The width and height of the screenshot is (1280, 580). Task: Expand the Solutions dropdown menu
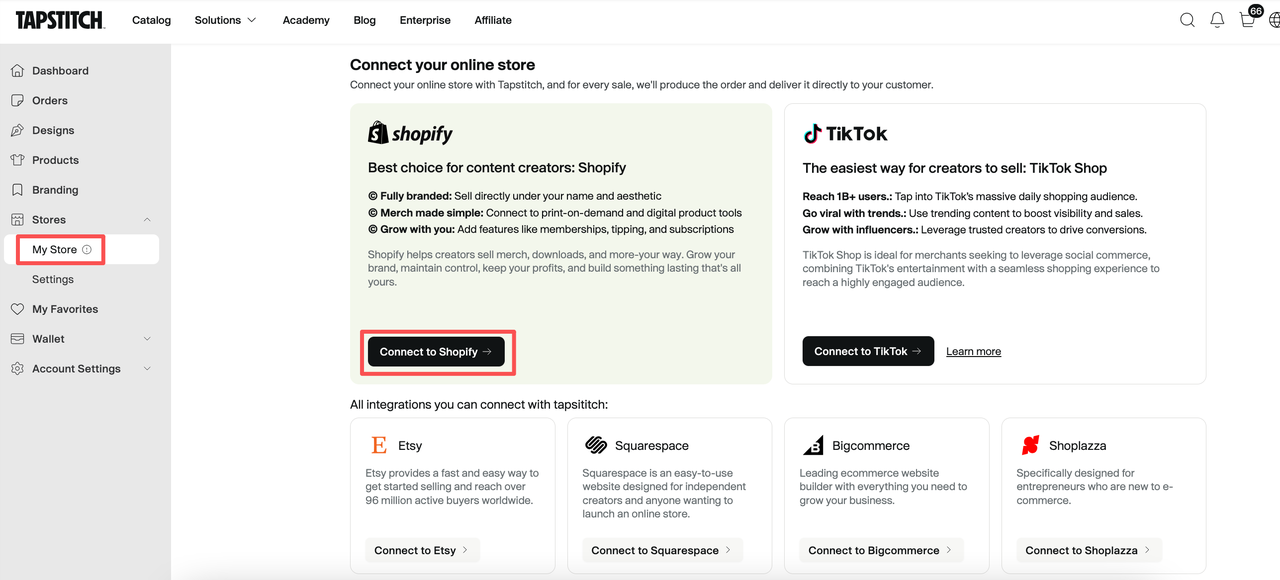point(225,20)
